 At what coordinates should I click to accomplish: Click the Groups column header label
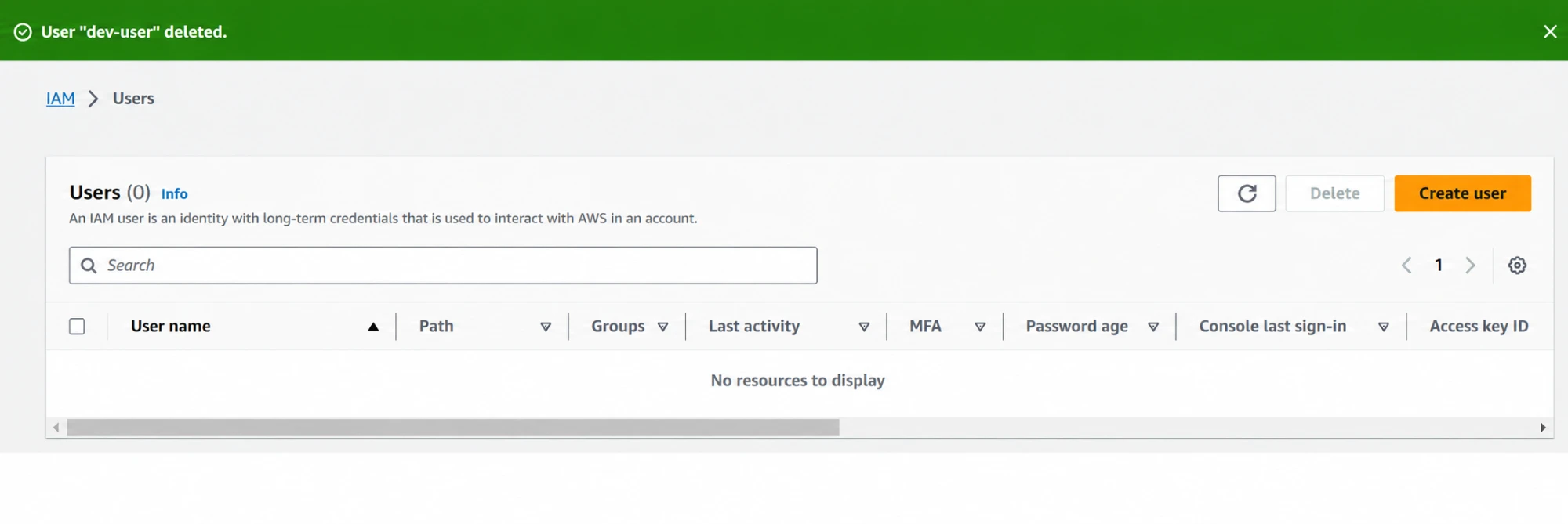(618, 327)
